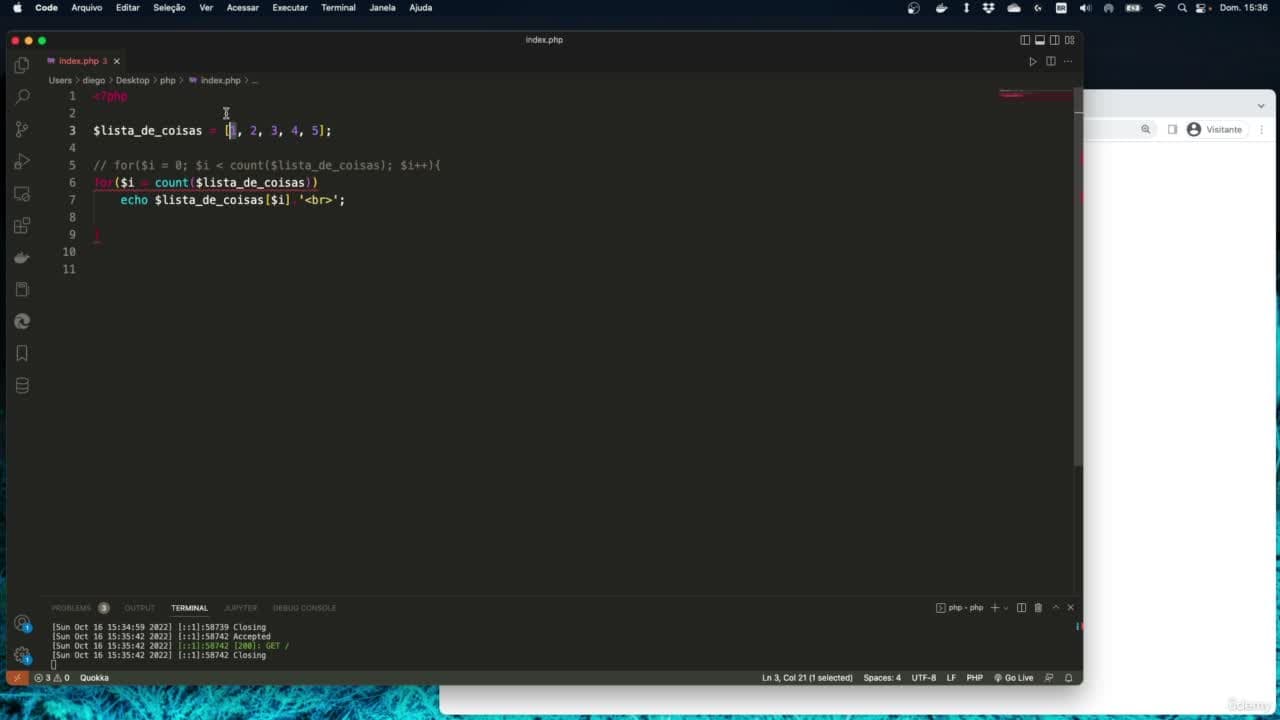Open the Editar menu
1280x720 pixels.
(128, 8)
